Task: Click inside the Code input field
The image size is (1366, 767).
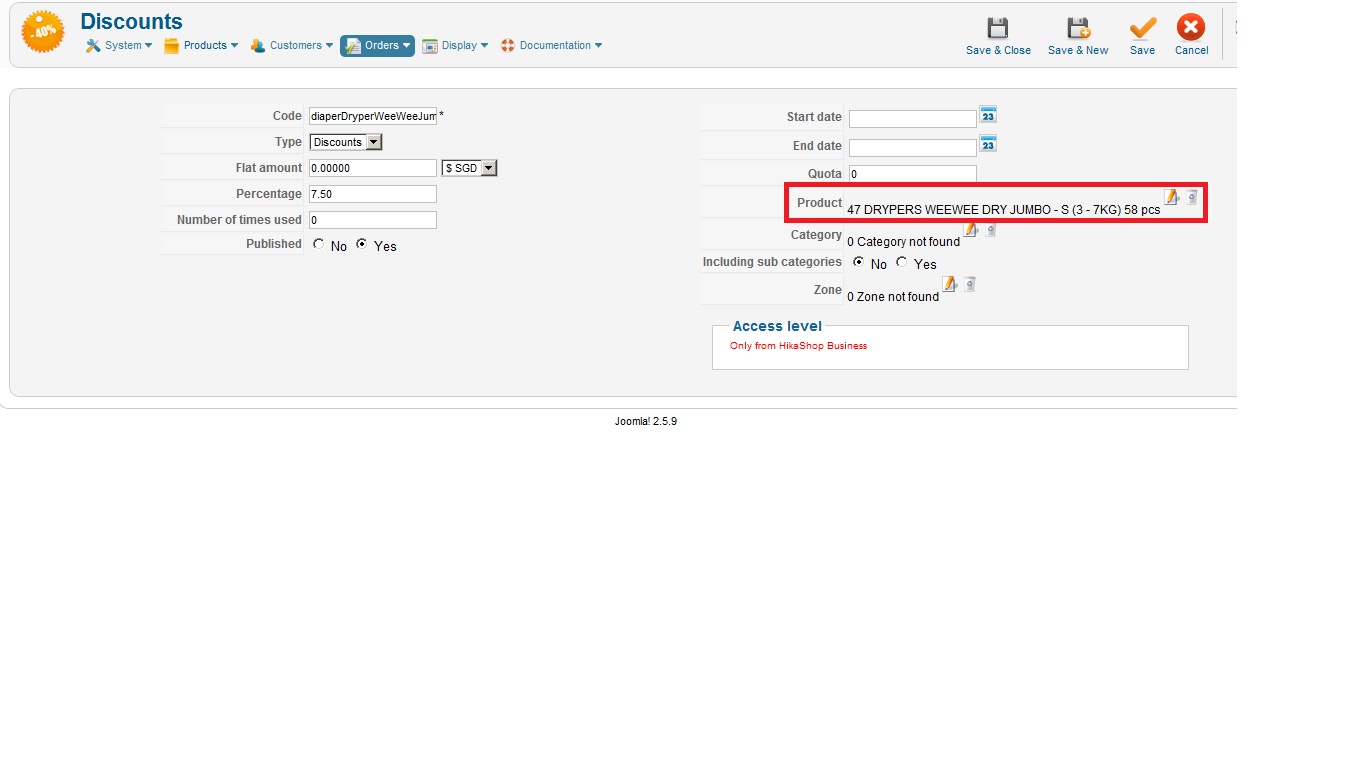Action: [373, 116]
